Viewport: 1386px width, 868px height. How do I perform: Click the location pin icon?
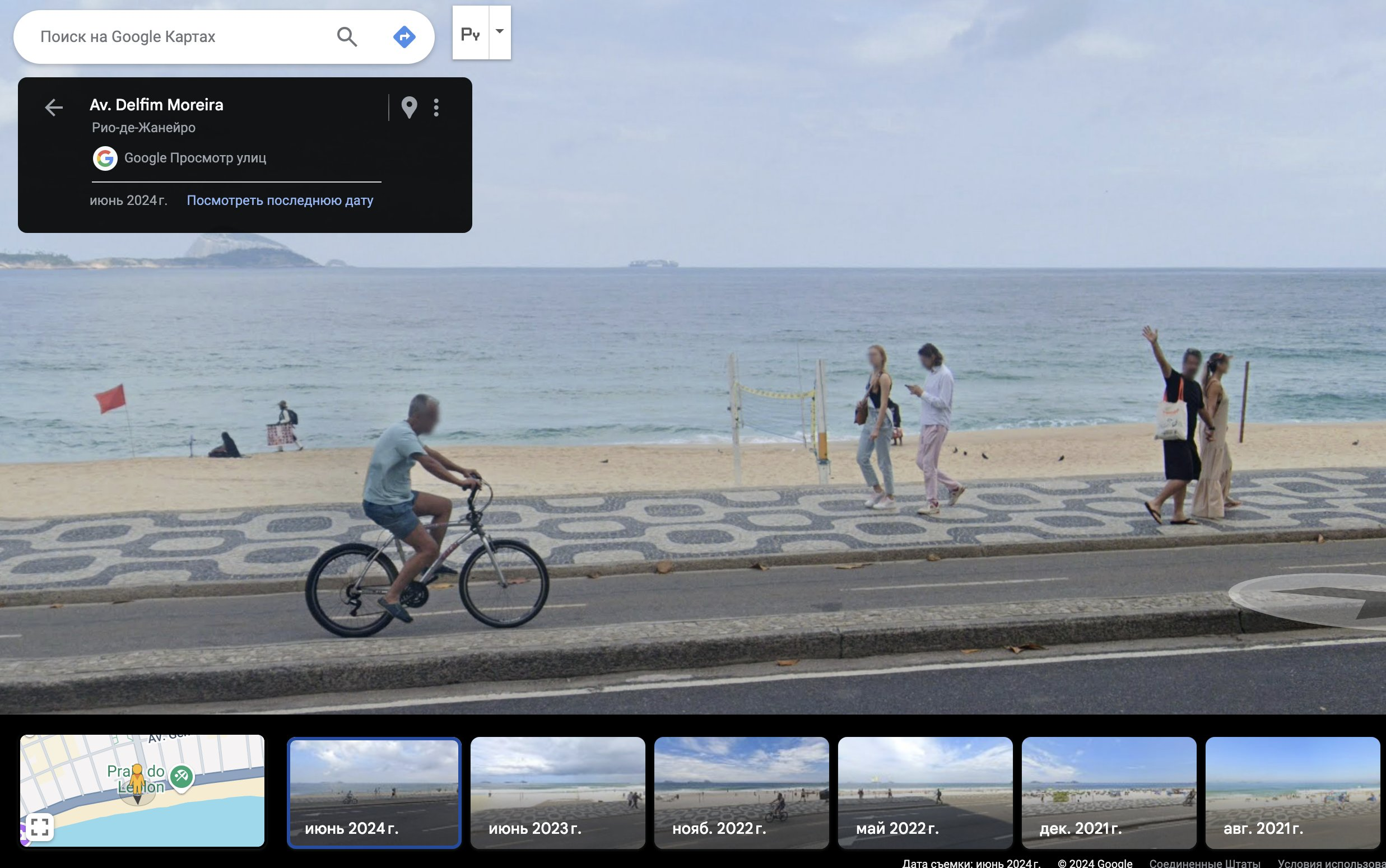click(409, 108)
